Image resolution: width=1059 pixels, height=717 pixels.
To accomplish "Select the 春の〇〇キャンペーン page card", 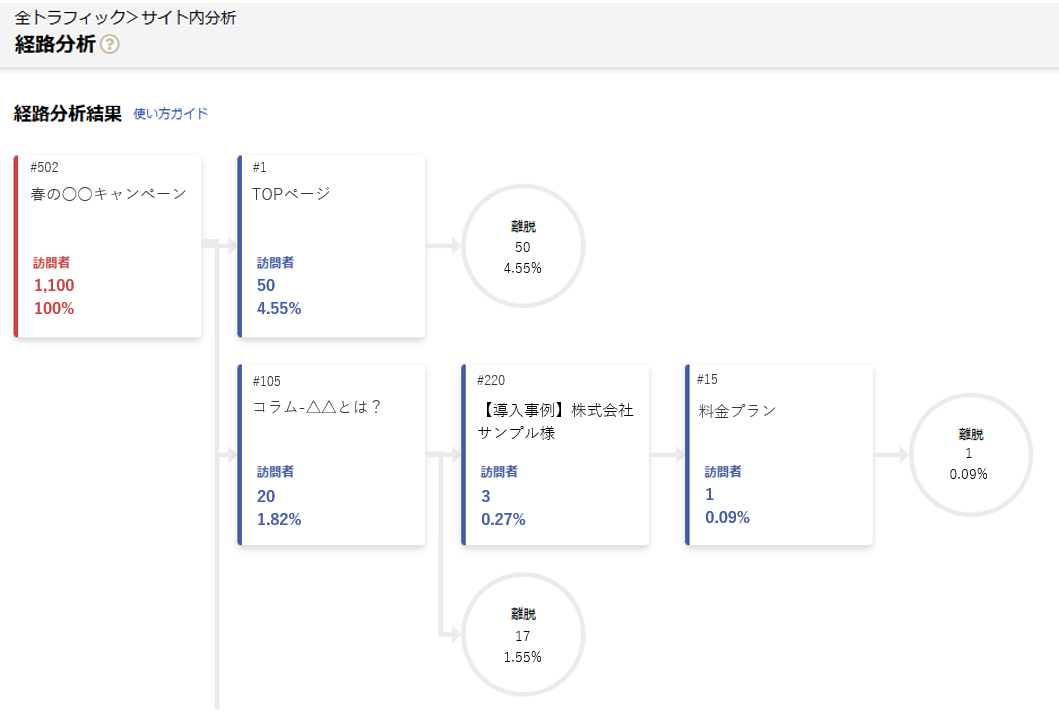I will pos(108,246).
